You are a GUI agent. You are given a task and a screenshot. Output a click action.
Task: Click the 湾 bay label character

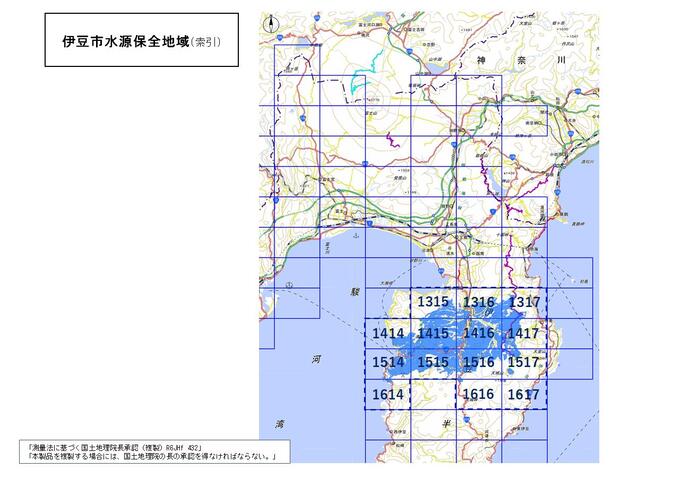coord(280,424)
